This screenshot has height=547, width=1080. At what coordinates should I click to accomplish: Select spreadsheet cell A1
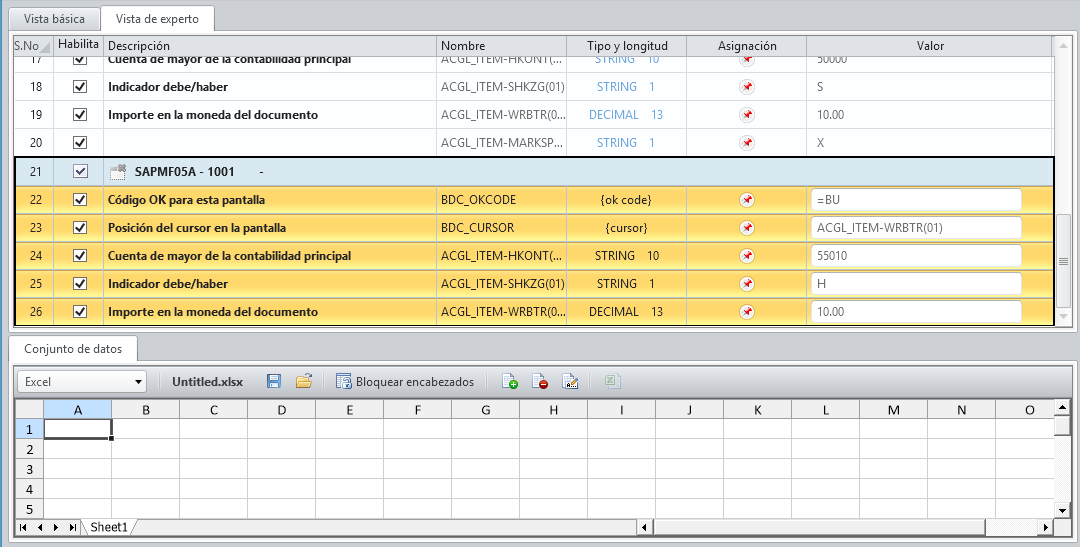click(78, 429)
